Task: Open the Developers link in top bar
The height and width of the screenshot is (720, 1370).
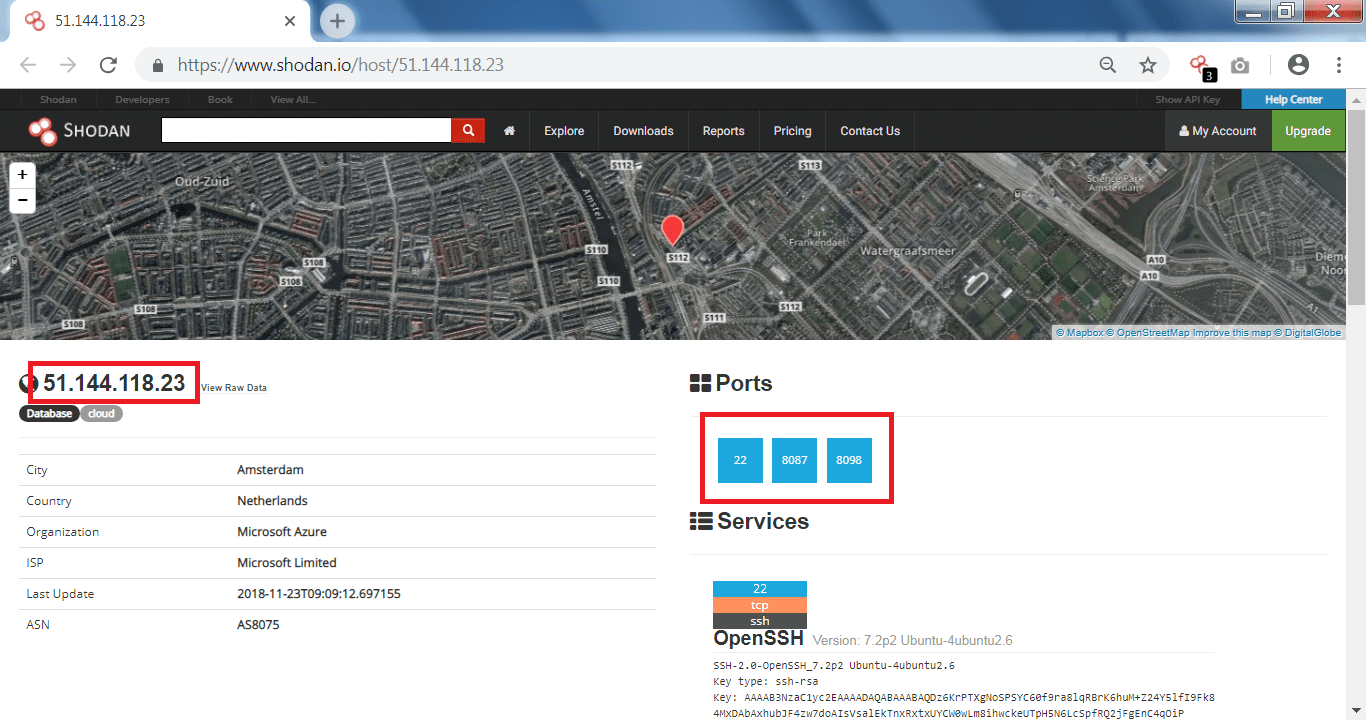Action: pos(142,100)
